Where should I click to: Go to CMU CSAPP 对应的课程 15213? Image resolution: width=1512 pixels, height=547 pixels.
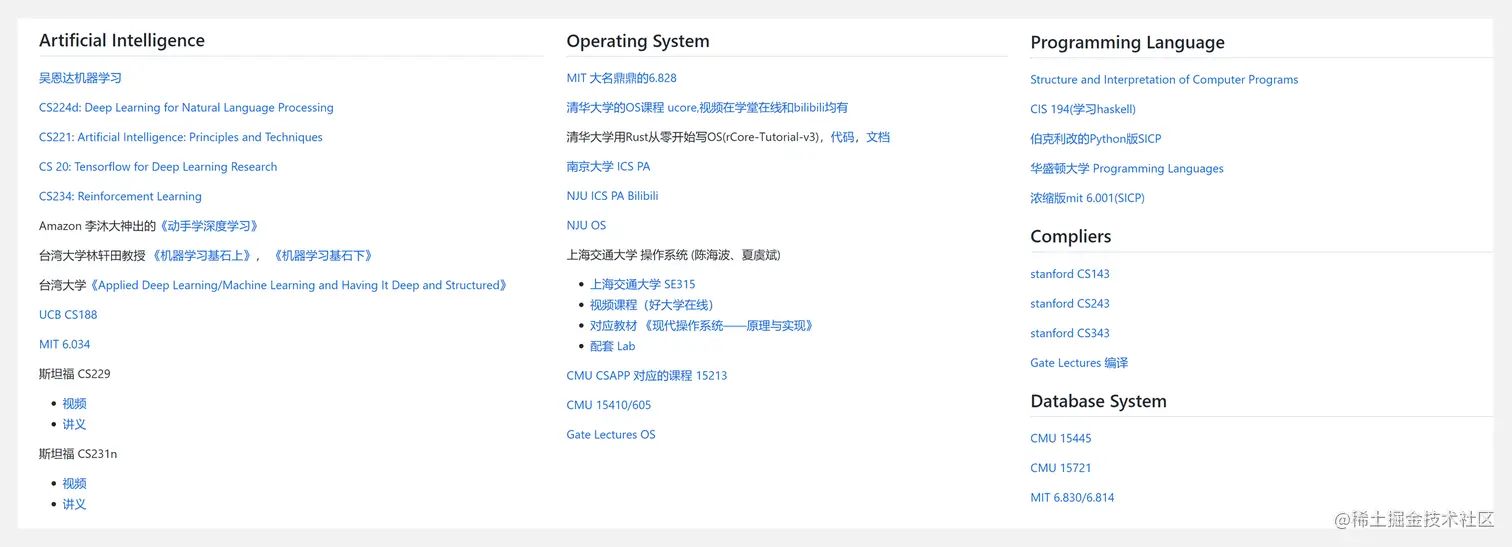[647, 376]
